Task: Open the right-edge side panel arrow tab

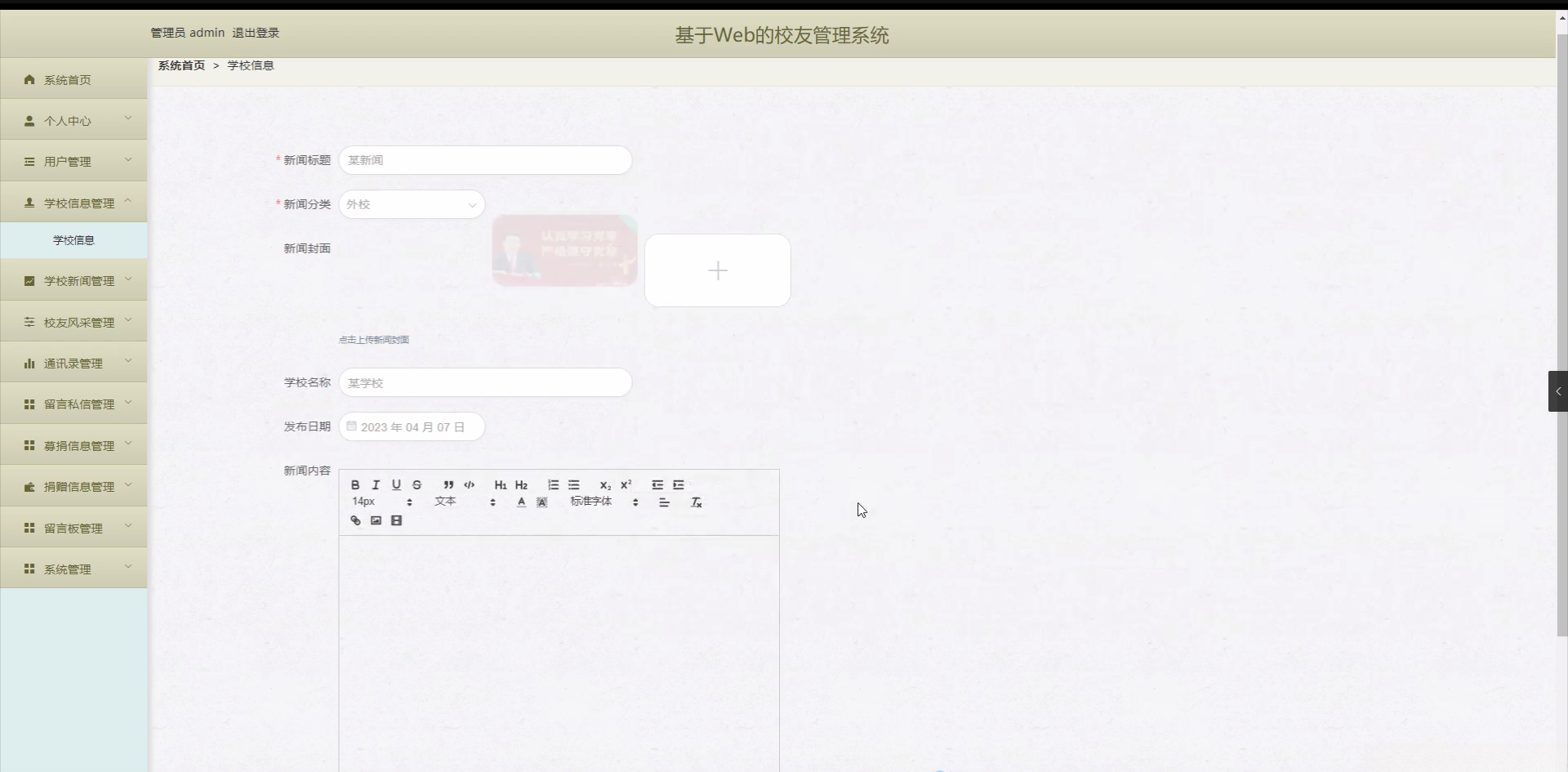Action: (x=1557, y=391)
